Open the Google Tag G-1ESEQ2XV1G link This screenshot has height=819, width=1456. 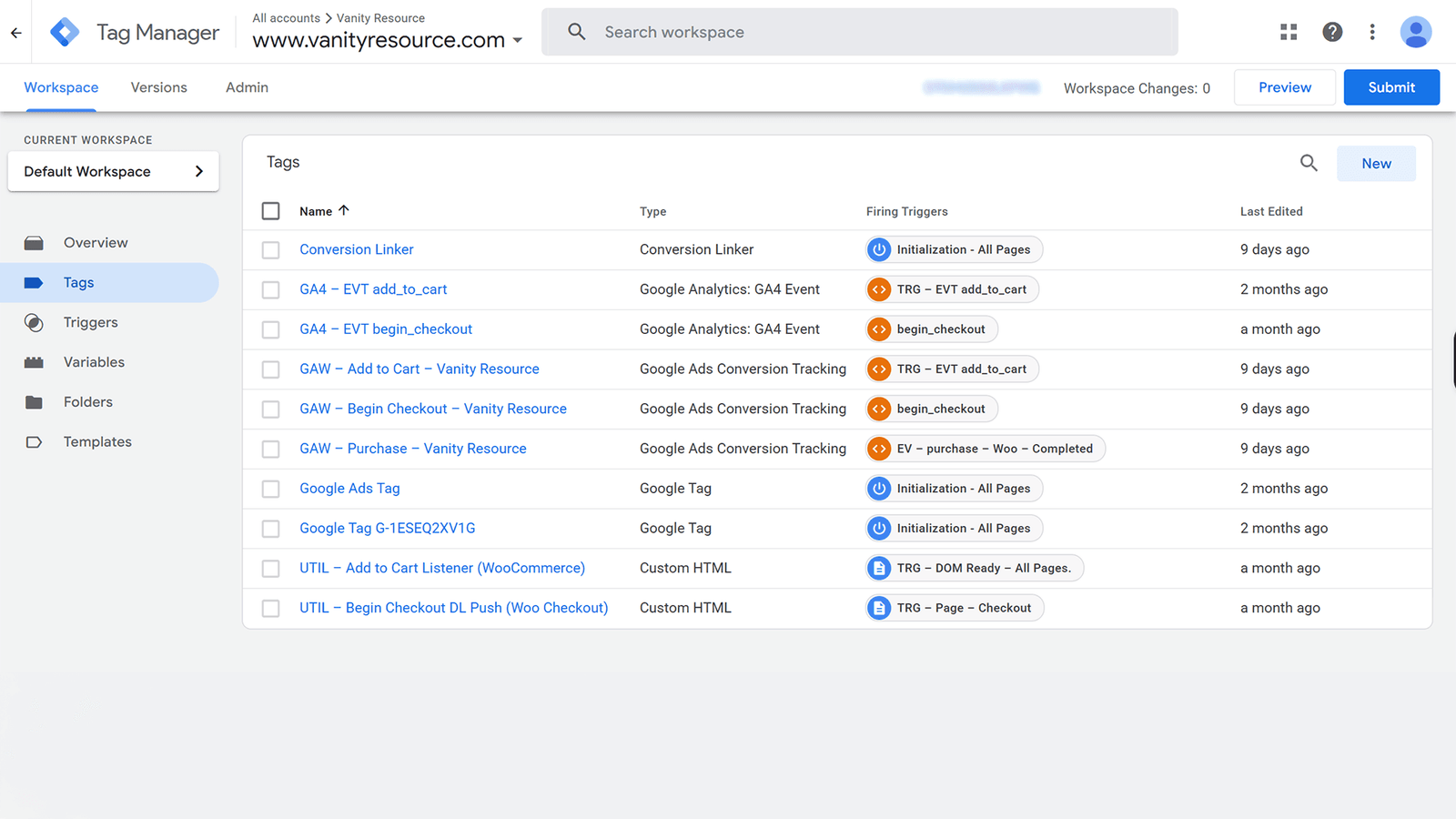388,529
